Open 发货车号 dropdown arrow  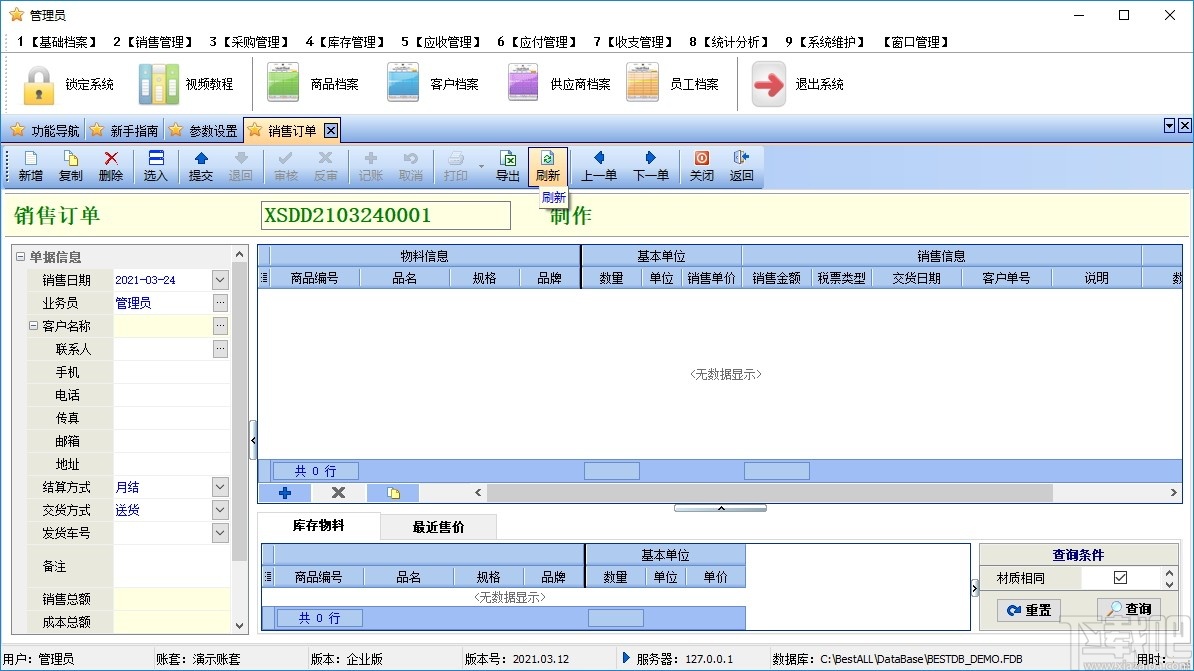click(x=220, y=532)
